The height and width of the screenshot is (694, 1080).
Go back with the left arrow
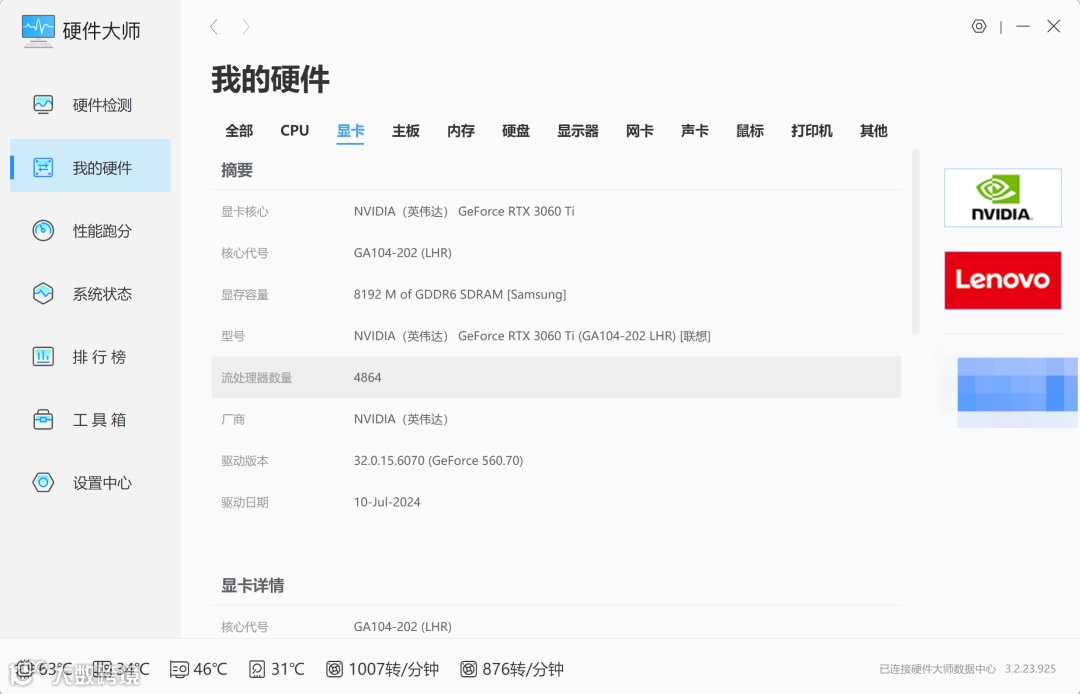(214, 27)
